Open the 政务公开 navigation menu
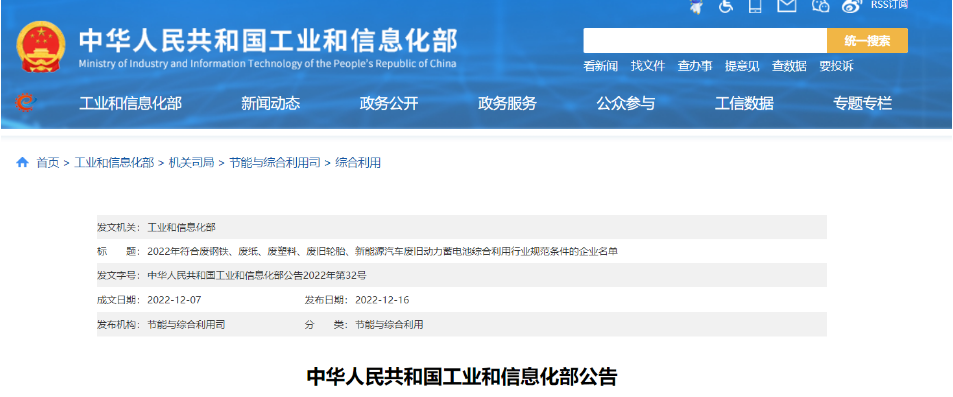 tap(389, 103)
